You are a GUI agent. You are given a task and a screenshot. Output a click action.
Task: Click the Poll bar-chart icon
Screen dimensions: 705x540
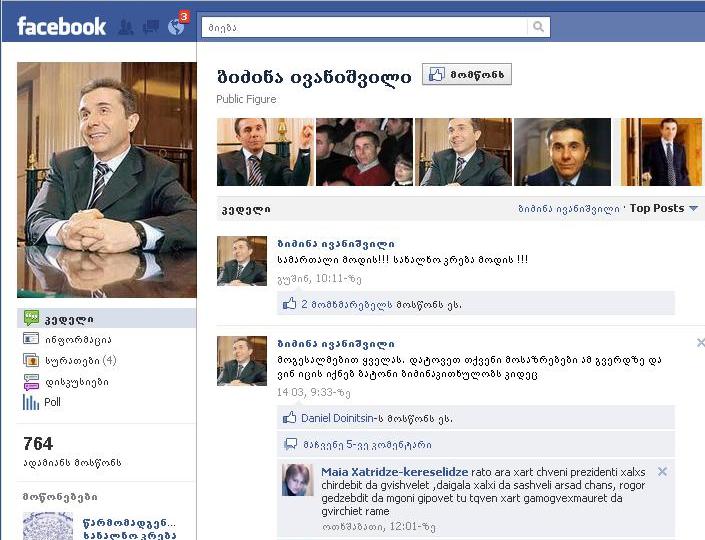point(31,402)
